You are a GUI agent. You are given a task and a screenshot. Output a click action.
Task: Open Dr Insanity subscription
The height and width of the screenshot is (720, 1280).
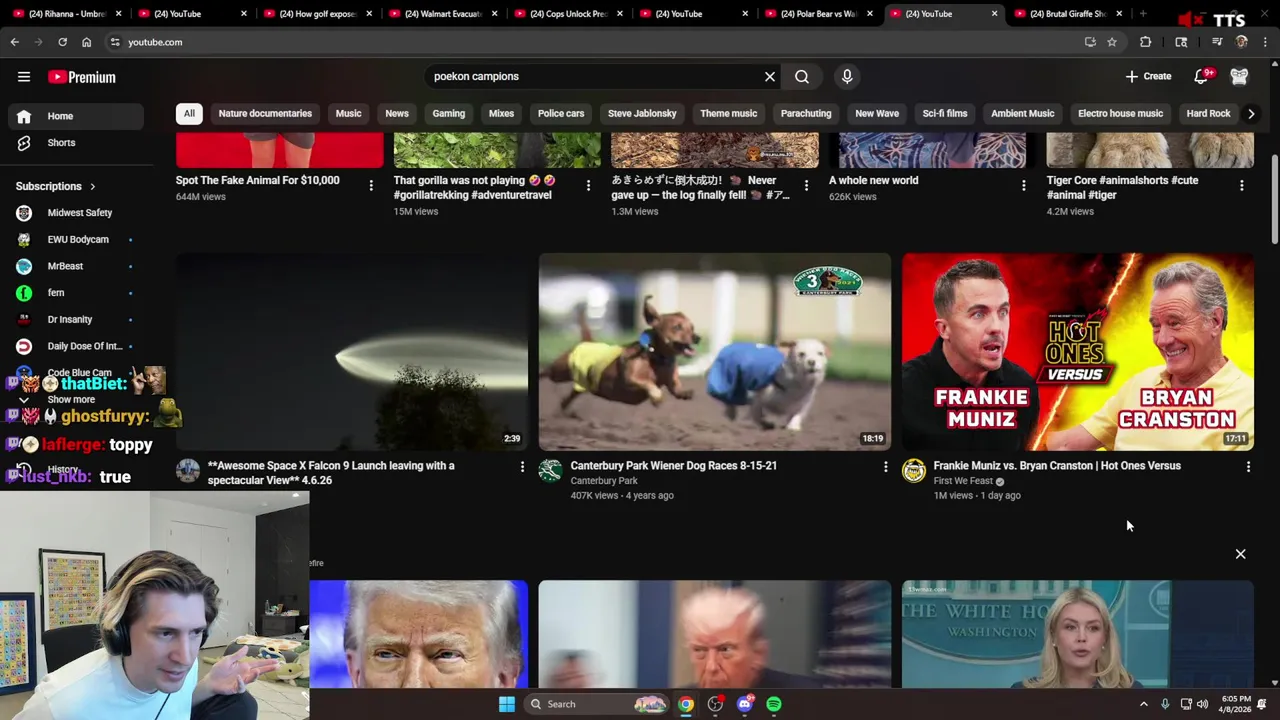click(76, 320)
